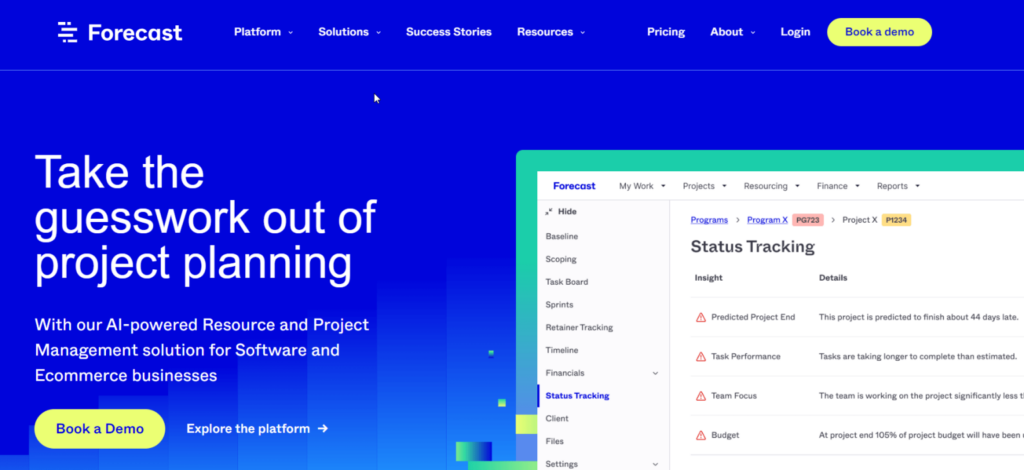Click the Team Focus warning icon
The height and width of the screenshot is (470, 1024).
click(701, 396)
